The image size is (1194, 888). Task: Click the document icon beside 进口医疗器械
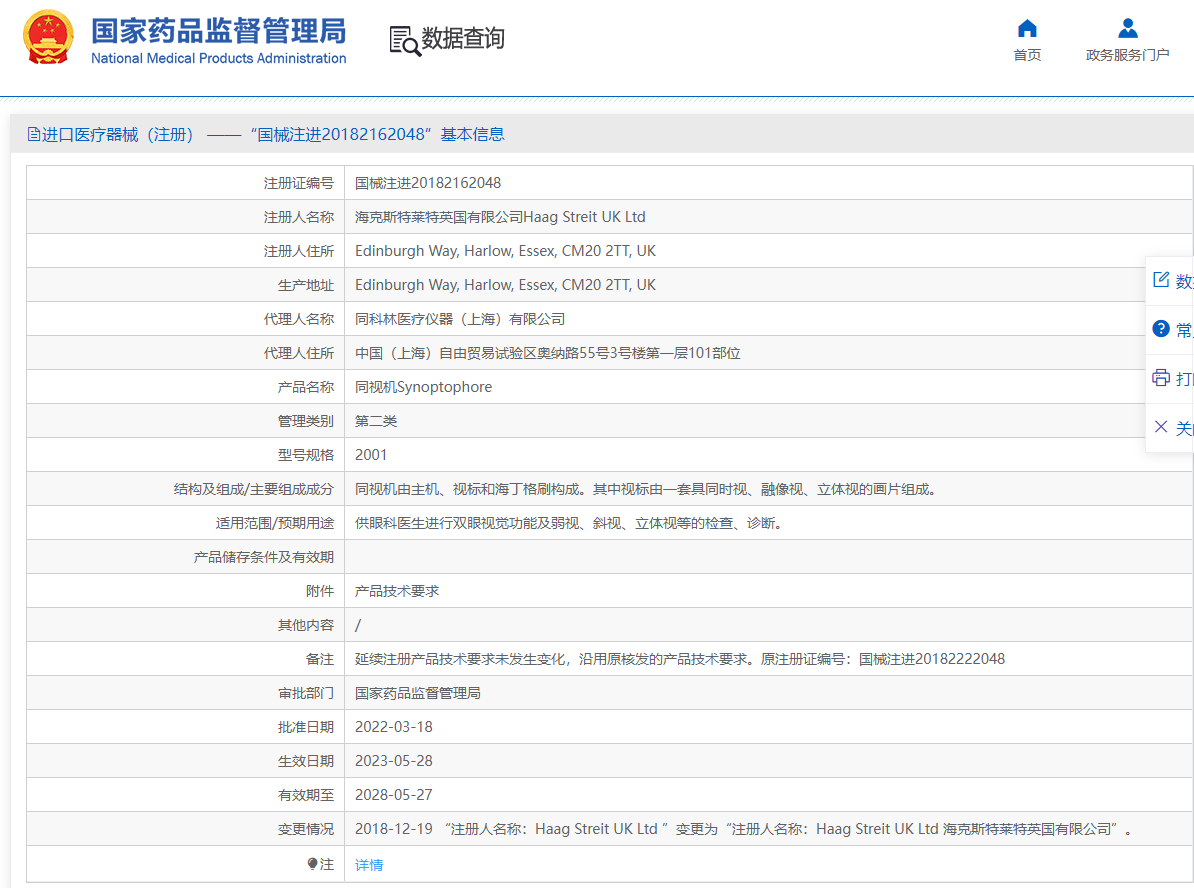(34, 134)
